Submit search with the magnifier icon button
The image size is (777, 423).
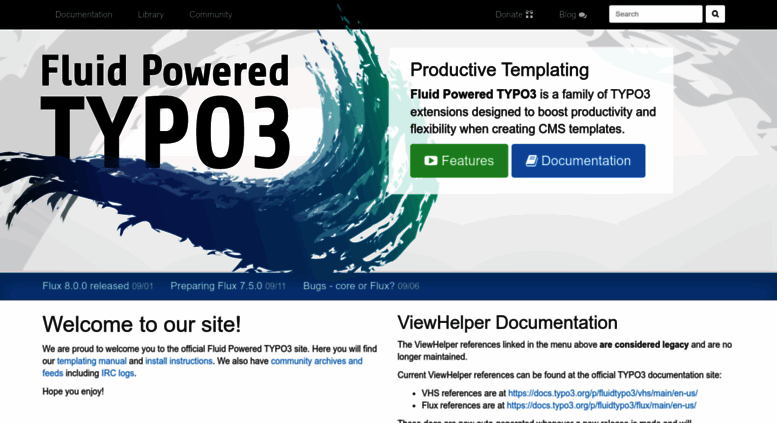click(715, 14)
